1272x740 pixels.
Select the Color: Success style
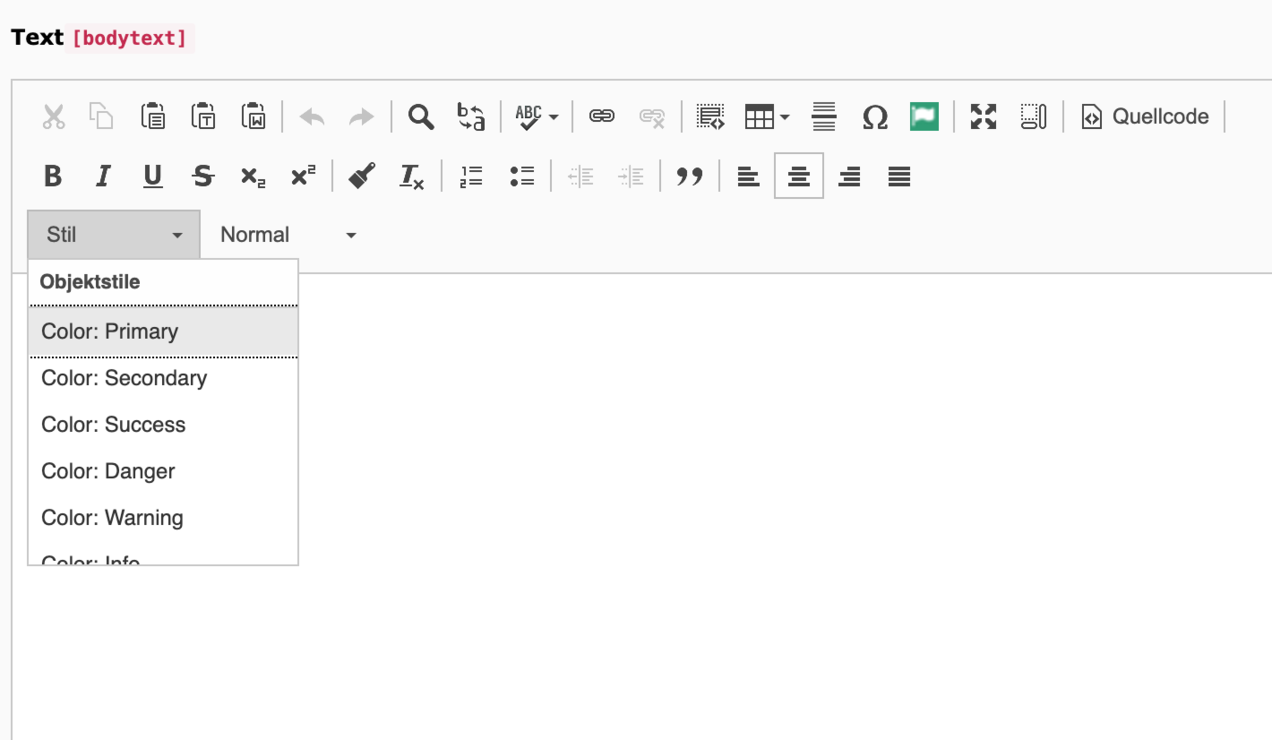[112, 424]
